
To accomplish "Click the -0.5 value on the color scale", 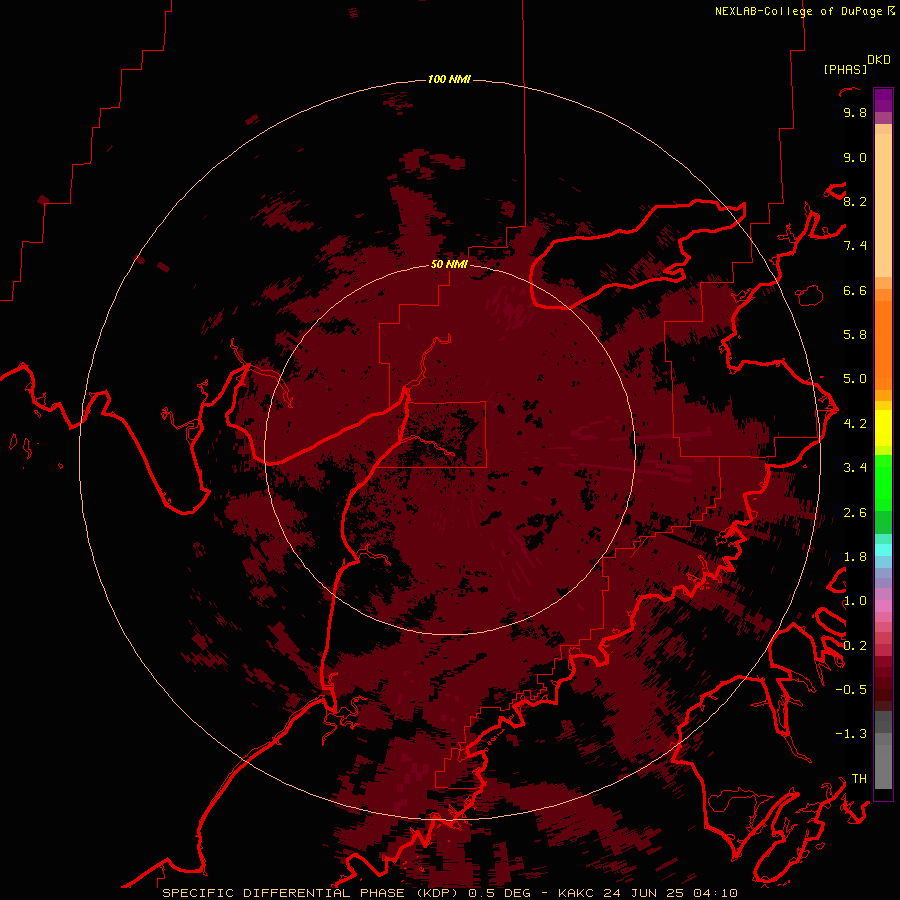I will coord(851,690).
